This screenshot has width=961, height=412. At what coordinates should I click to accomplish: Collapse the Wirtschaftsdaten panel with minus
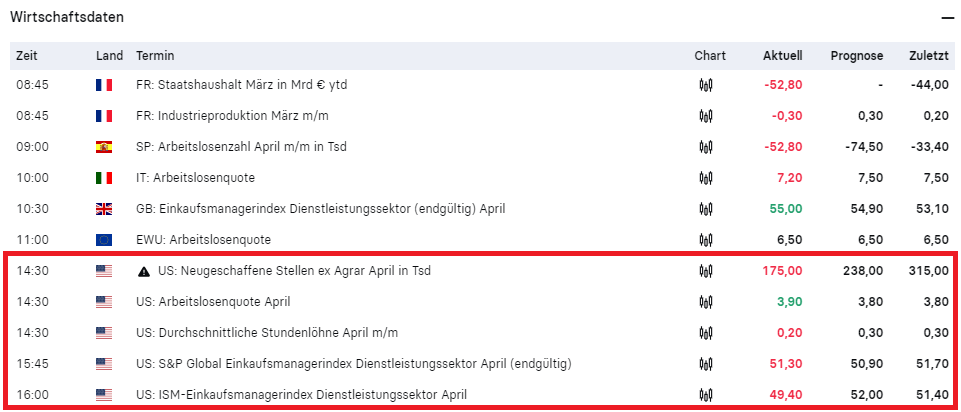948,18
